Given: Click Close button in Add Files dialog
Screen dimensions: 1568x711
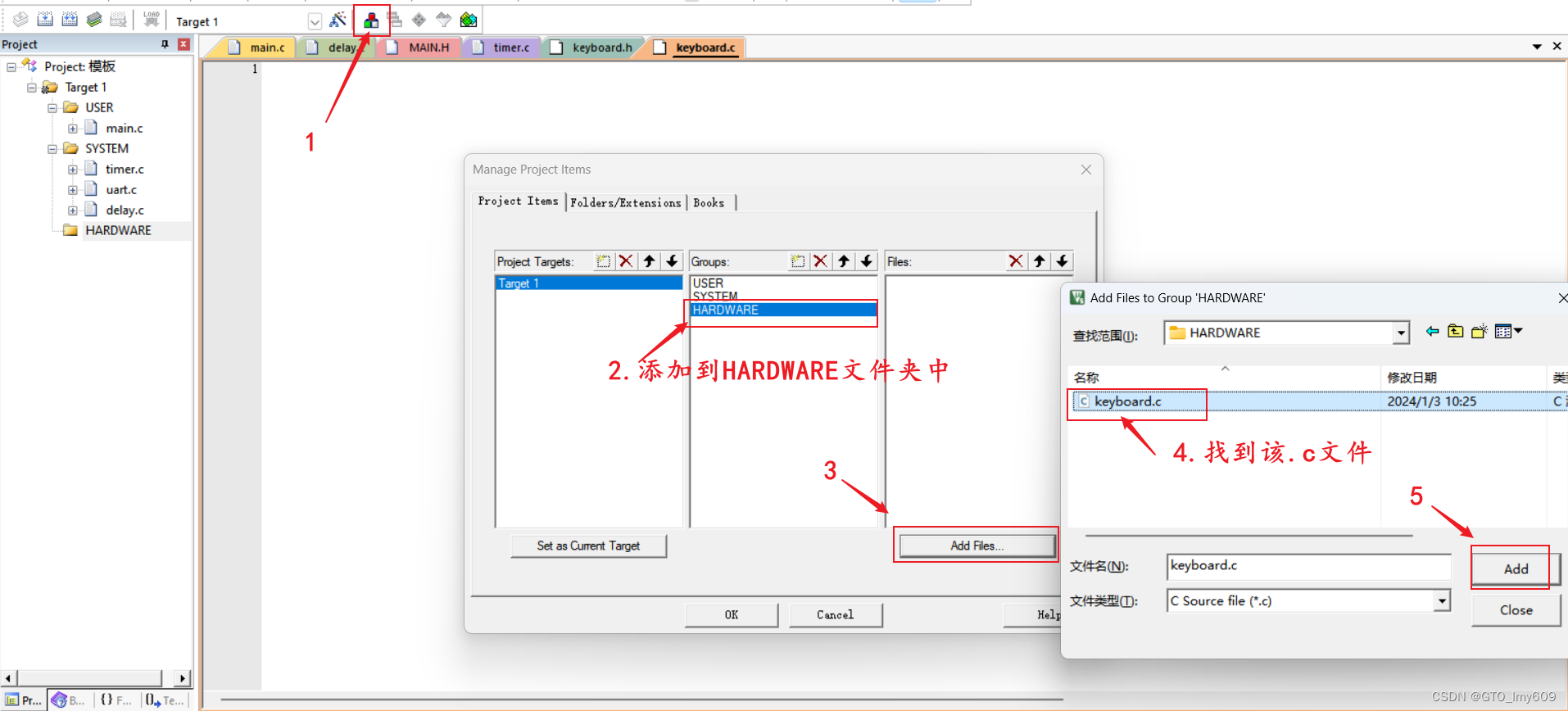Looking at the screenshot, I should click(x=1516, y=610).
